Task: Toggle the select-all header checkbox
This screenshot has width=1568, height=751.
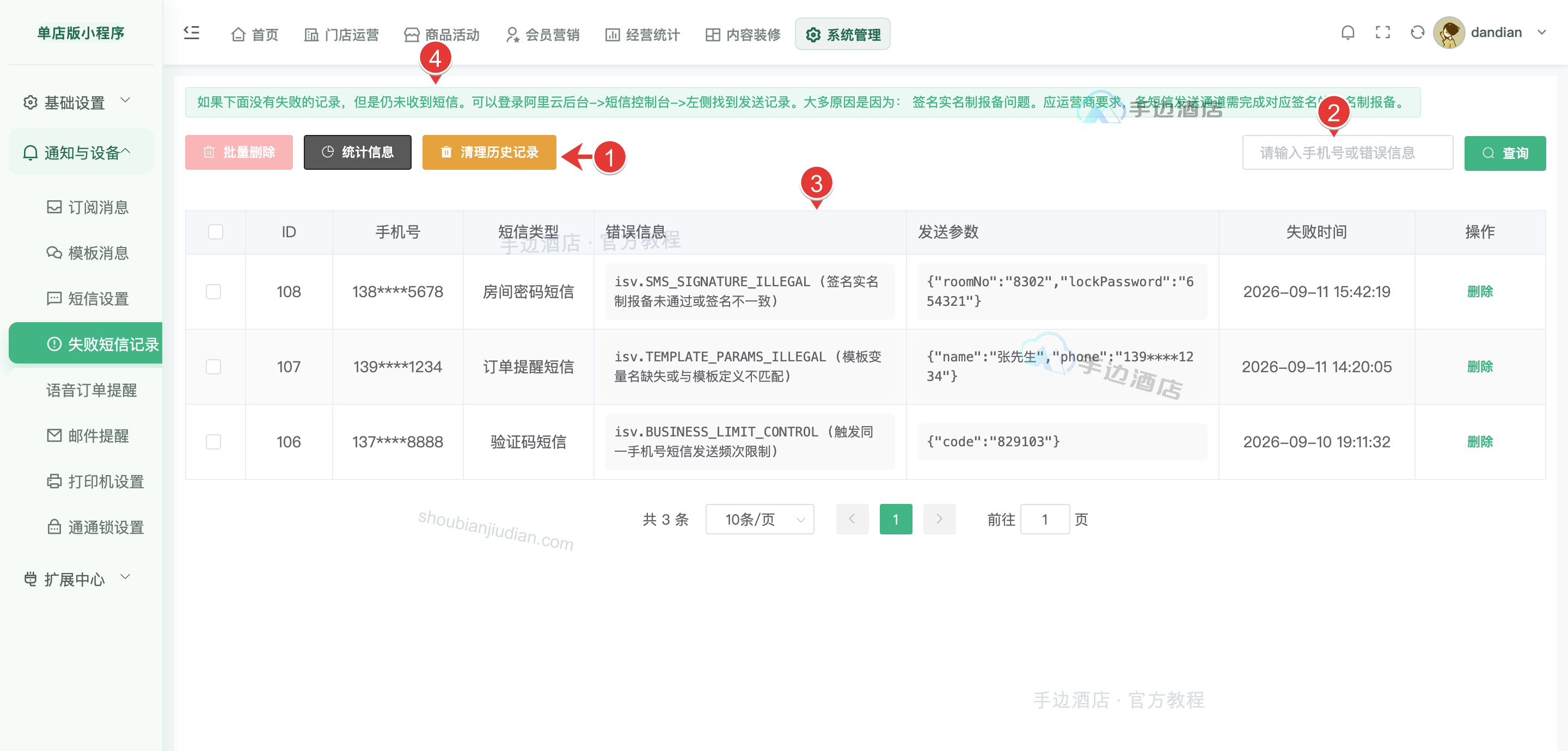Action: point(216,232)
